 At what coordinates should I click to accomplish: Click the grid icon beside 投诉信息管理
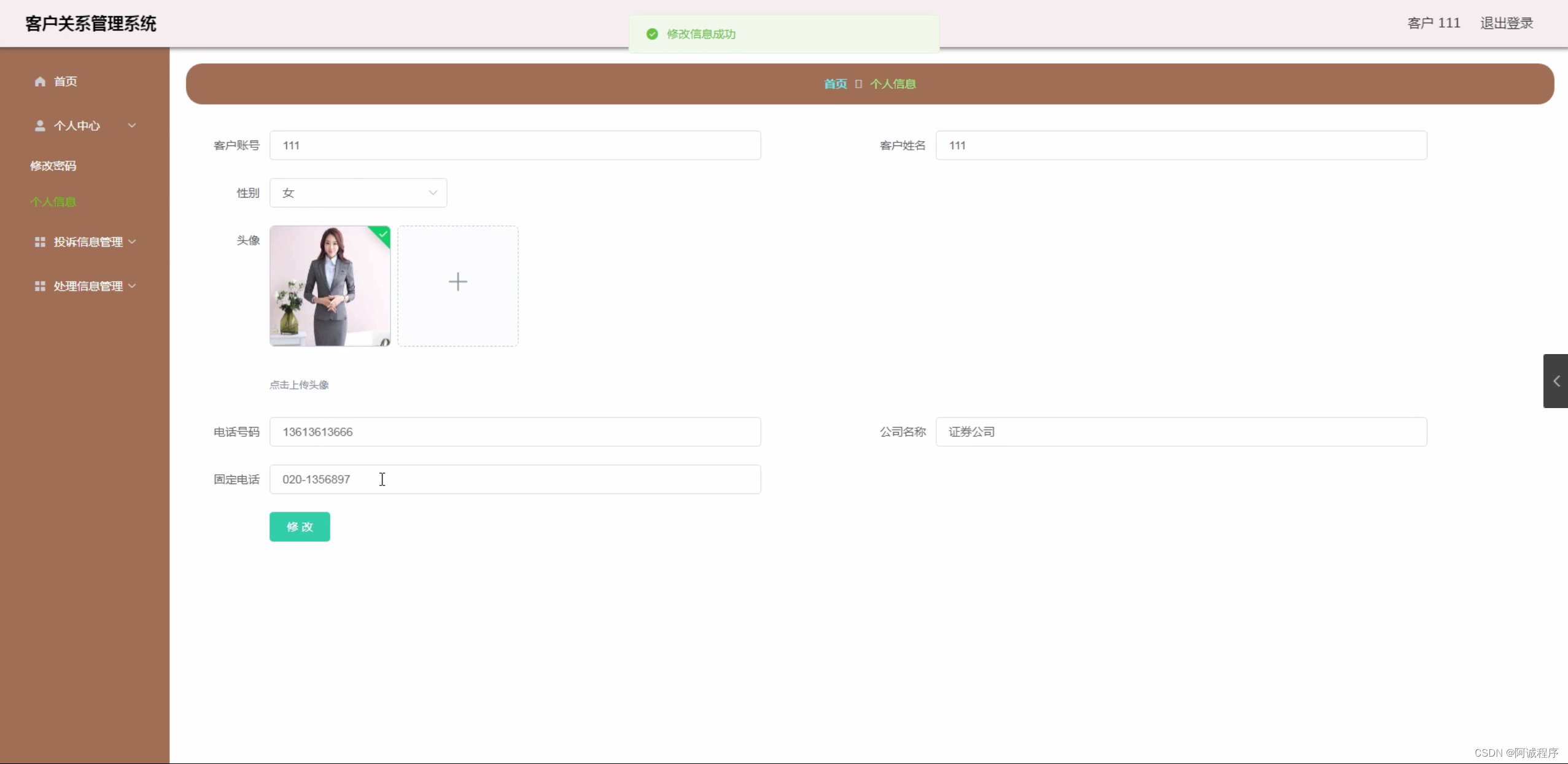pos(39,241)
